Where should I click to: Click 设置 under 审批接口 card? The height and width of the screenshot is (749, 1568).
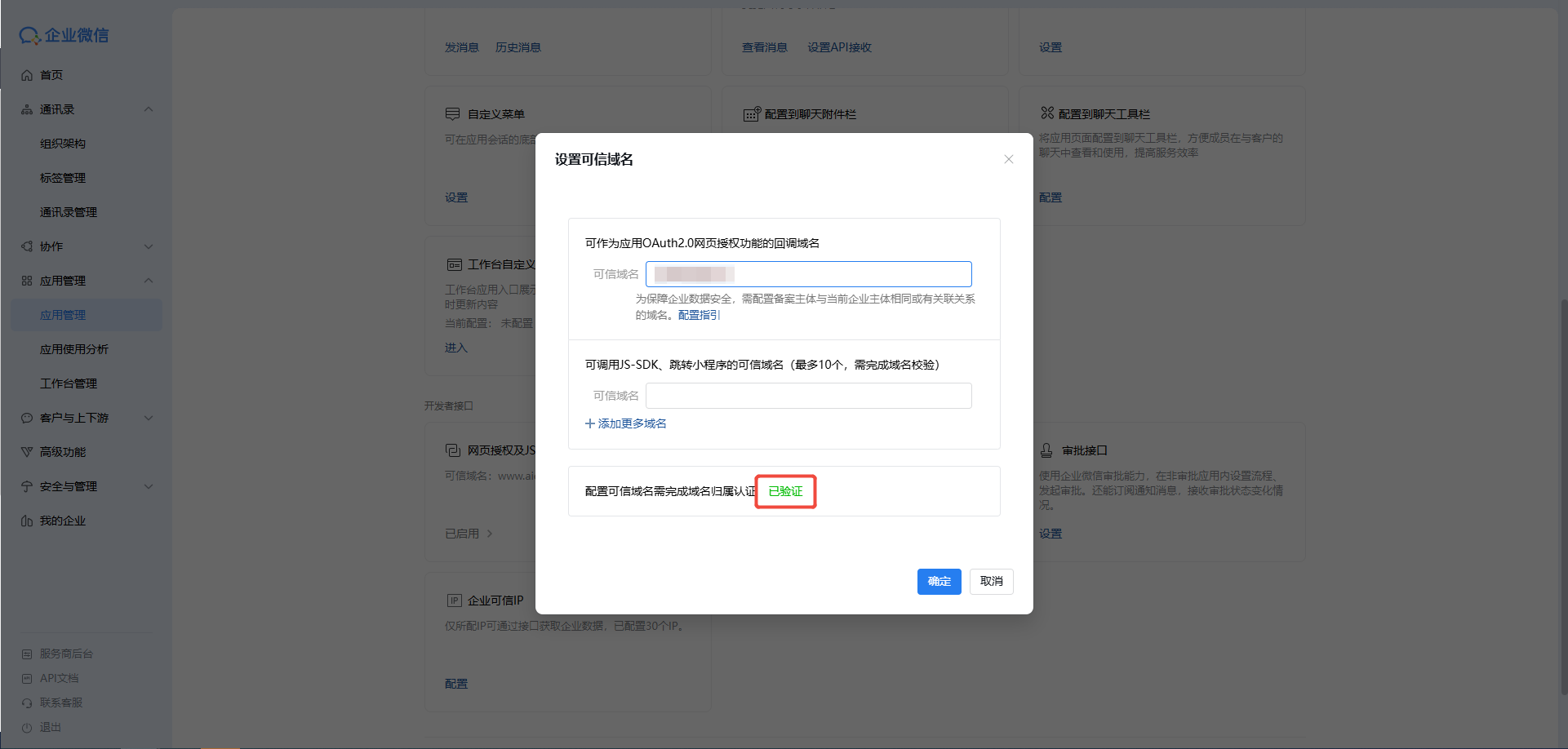pos(1051,534)
